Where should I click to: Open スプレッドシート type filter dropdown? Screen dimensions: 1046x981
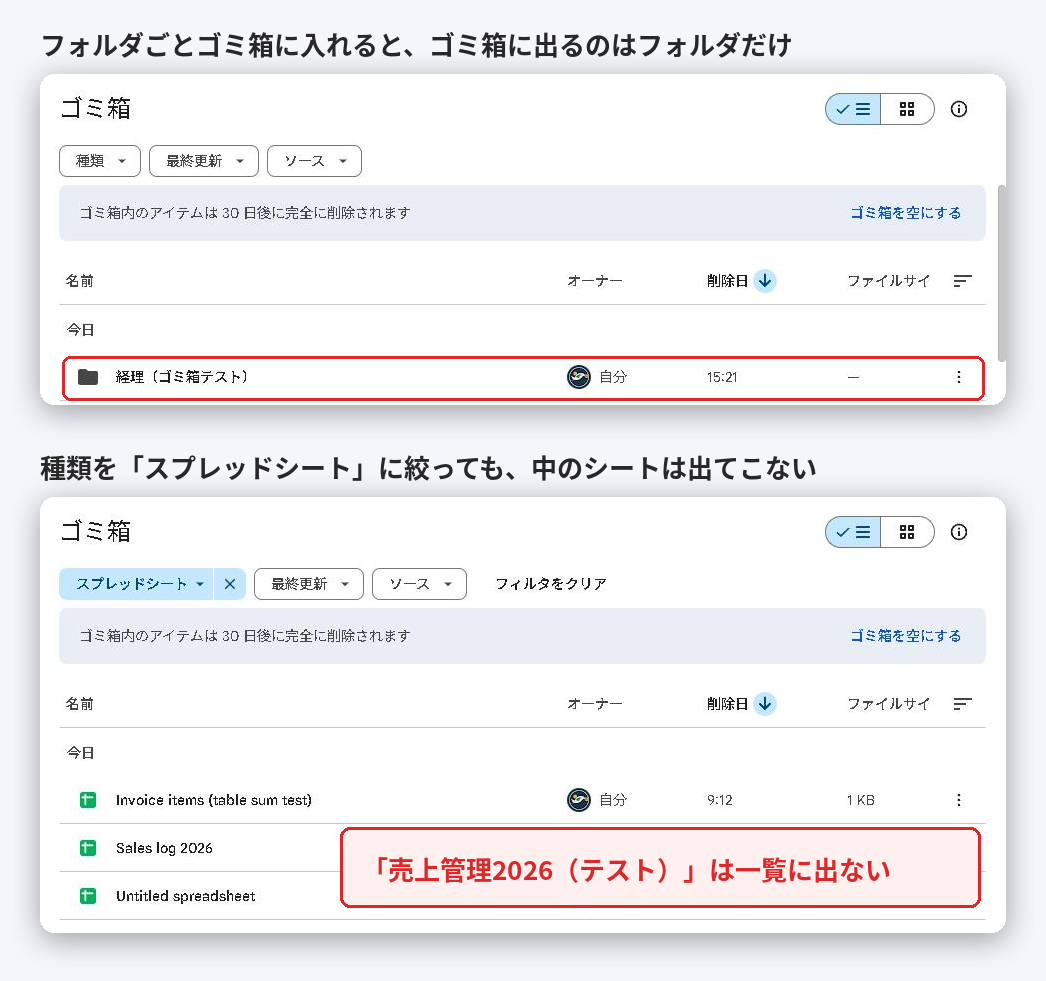[x=136, y=584]
